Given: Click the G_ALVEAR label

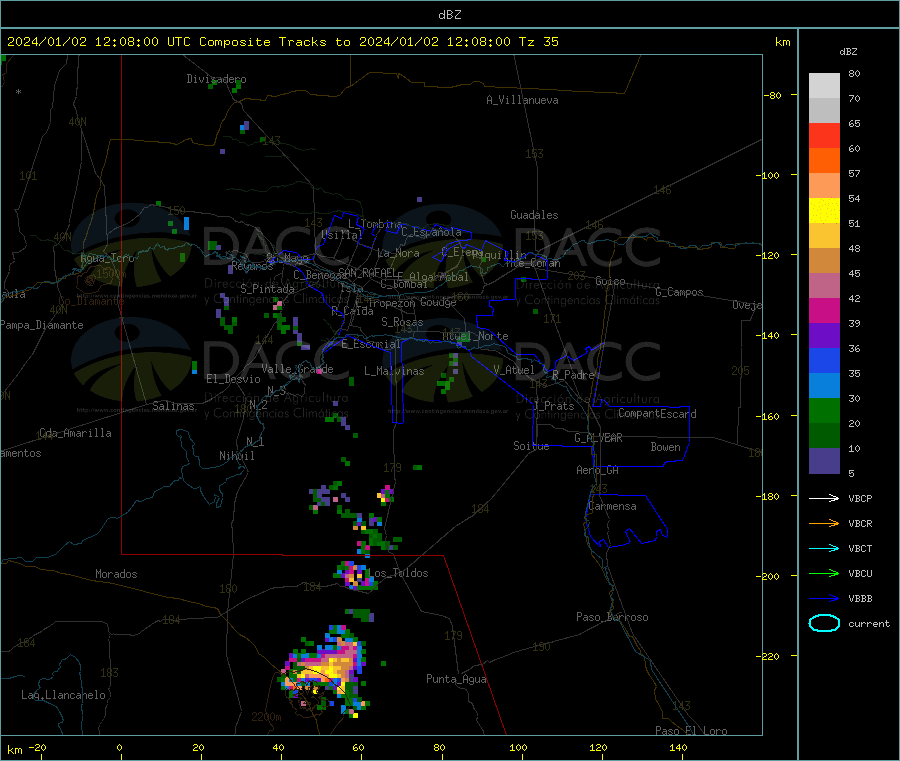Looking at the screenshot, I should 598,438.
